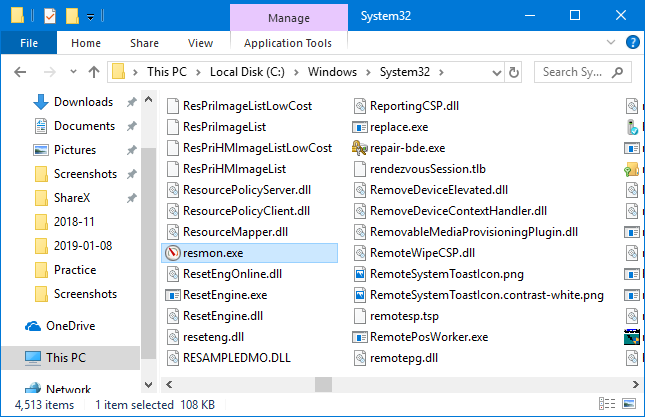Click the ResourceMapper.dll file icon
The width and height of the screenshot is (645, 417).
pyautogui.click(x=173, y=232)
